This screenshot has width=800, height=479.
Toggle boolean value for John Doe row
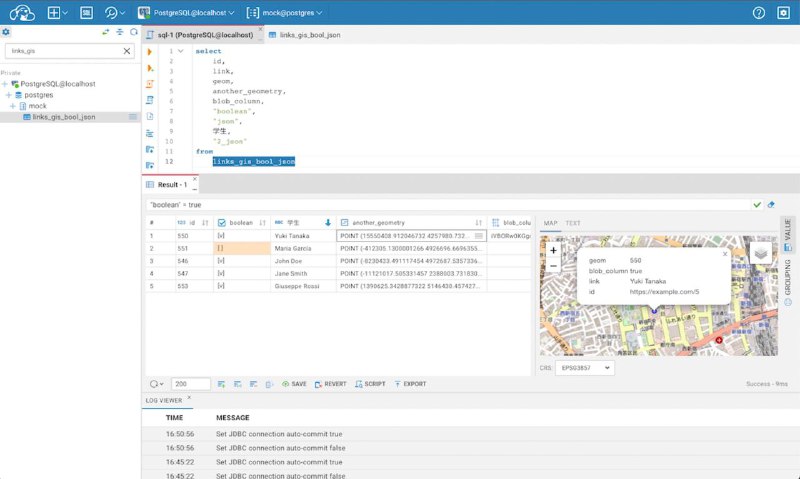click(221, 261)
